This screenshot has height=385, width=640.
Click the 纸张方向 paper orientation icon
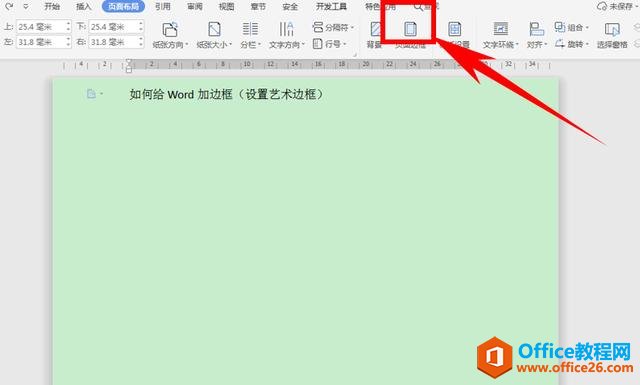(x=170, y=29)
